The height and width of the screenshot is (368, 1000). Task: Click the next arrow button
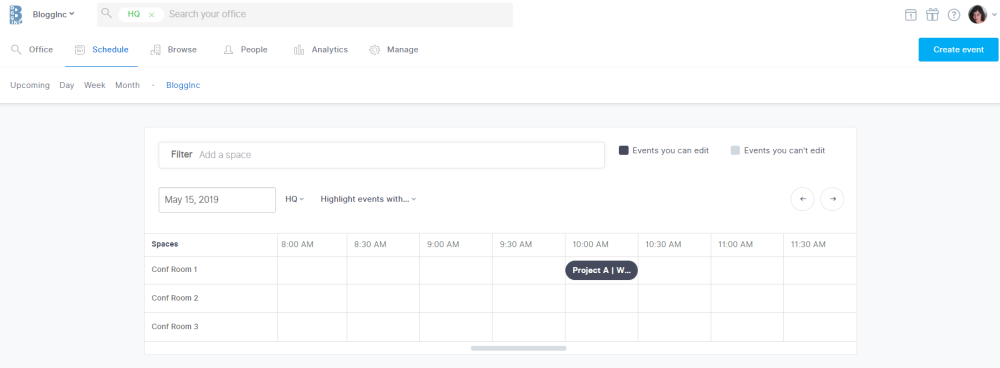tap(832, 199)
